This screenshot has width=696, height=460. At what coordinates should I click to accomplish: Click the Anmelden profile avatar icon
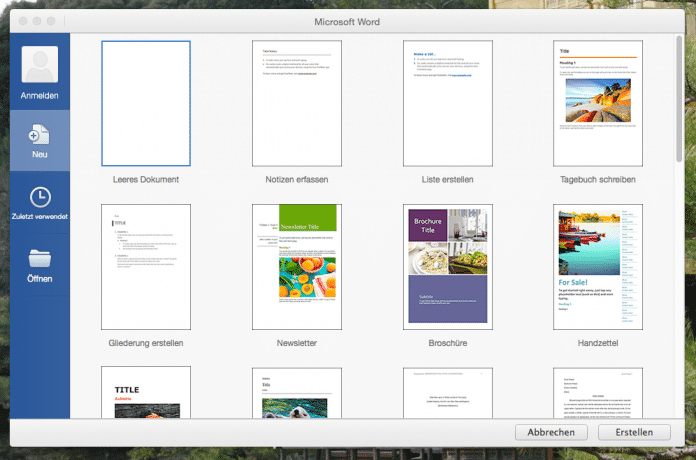click(39, 65)
